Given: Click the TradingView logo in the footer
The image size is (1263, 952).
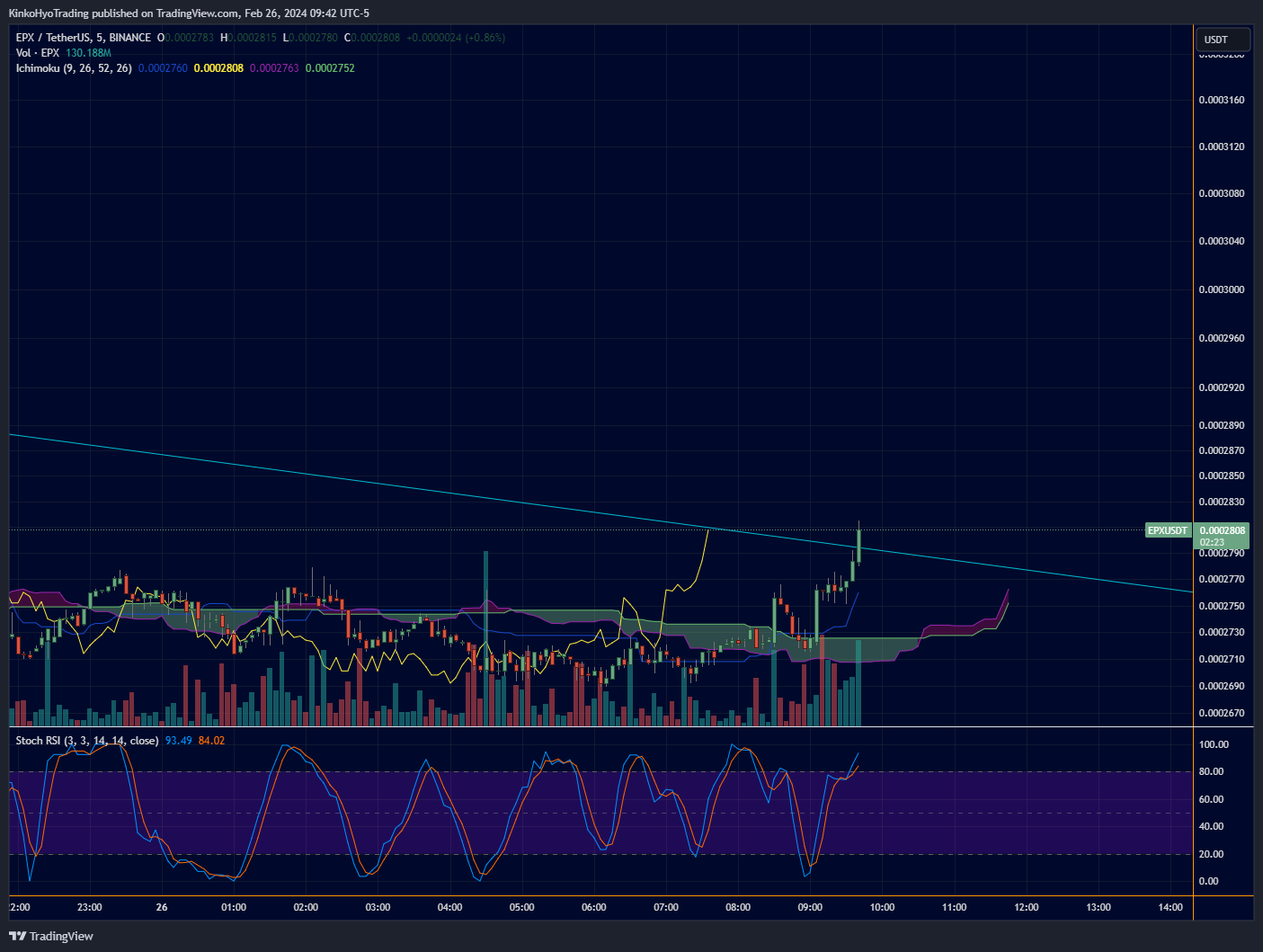Looking at the screenshot, I should point(51,936).
